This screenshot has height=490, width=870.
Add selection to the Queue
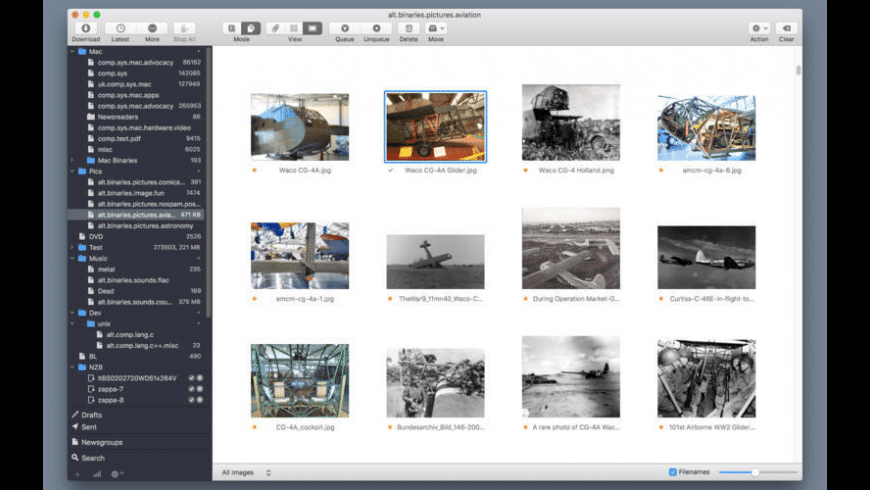[x=345, y=29]
